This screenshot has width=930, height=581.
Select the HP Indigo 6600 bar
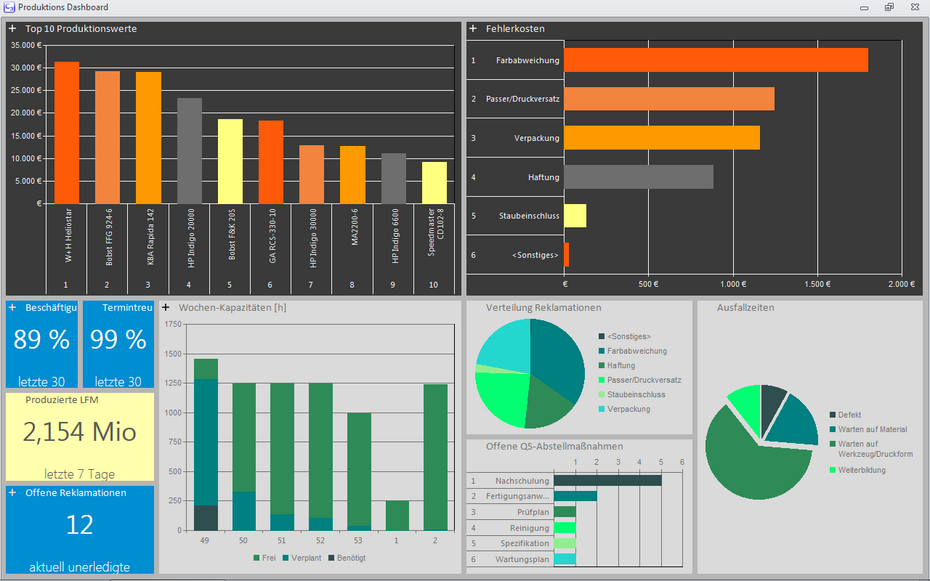pyautogui.click(x=393, y=178)
